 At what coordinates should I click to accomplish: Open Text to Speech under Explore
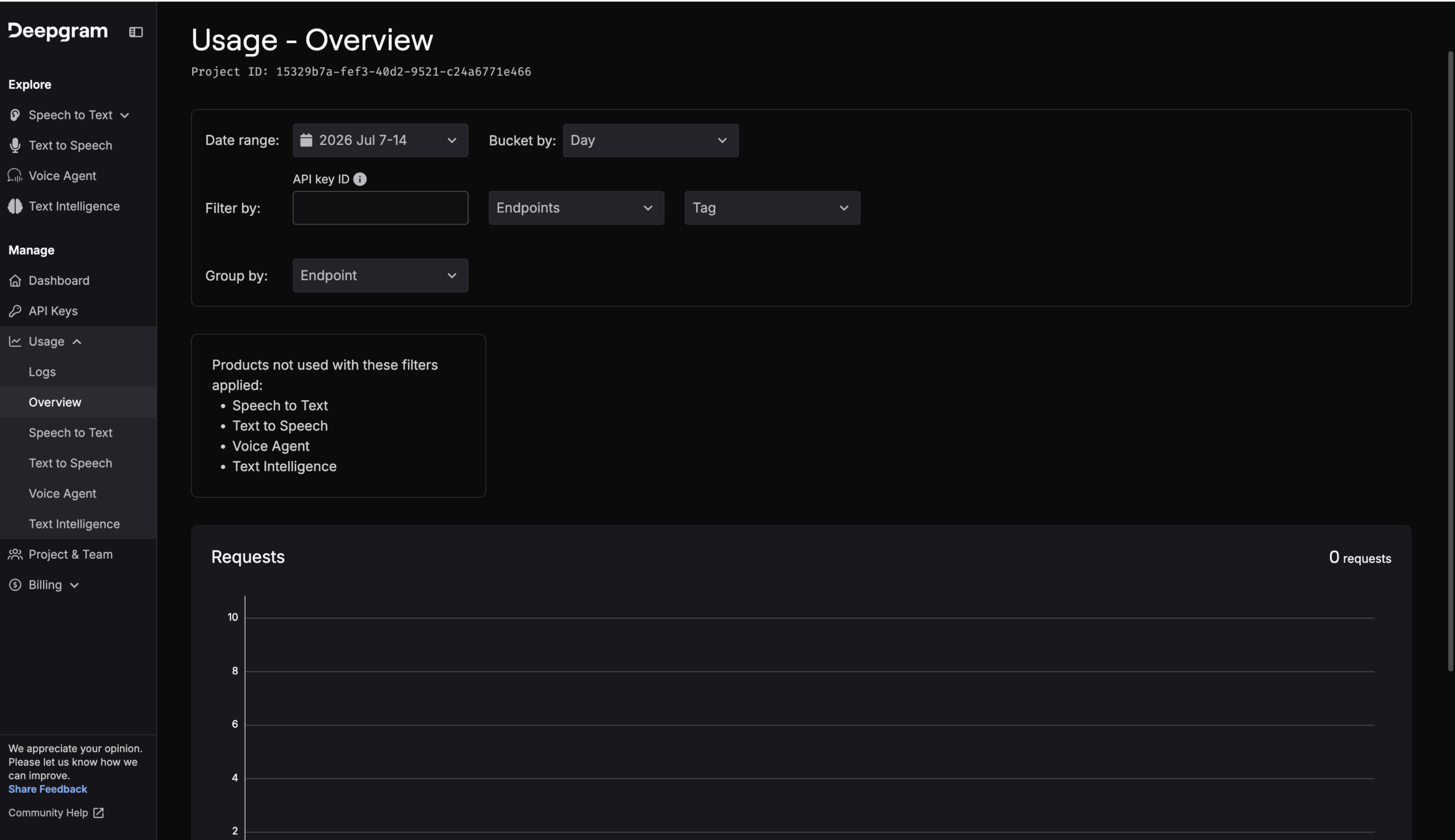coord(70,145)
